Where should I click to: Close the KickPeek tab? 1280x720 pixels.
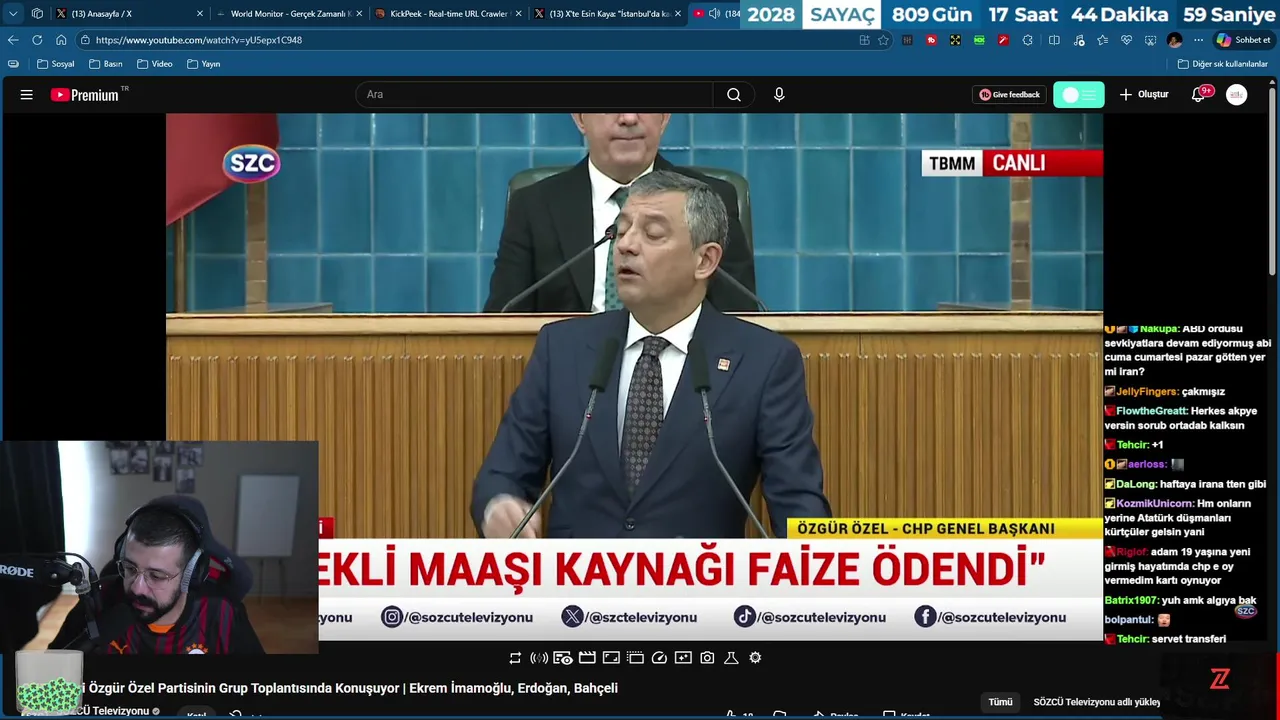(x=518, y=14)
